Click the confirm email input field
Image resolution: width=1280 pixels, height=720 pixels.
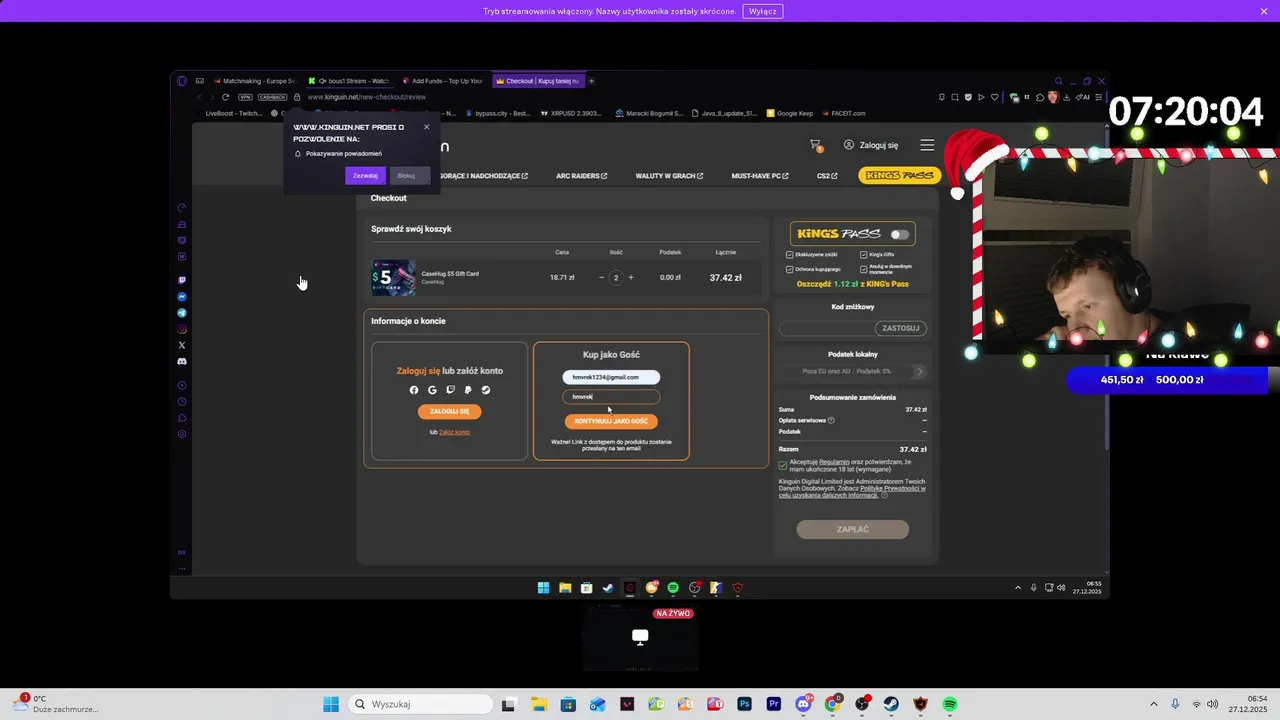click(x=611, y=397)
